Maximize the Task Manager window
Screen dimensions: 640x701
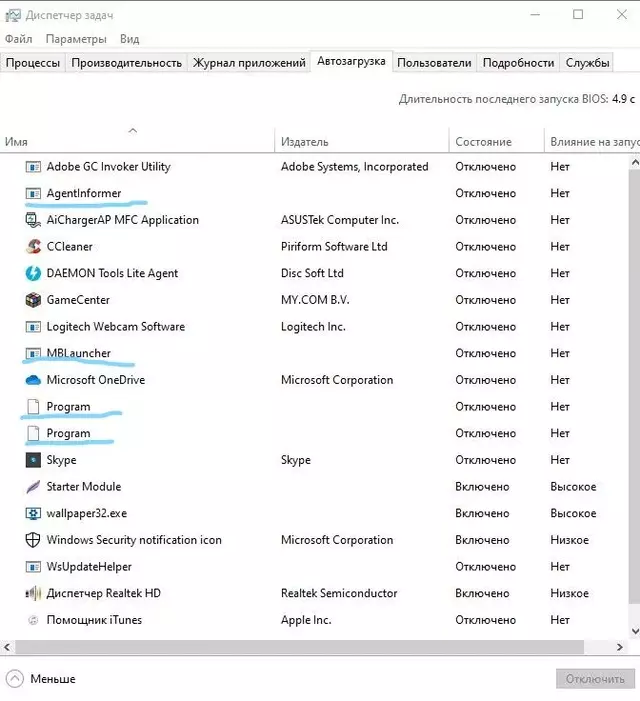pyautogui.click(x=578, y=15)
